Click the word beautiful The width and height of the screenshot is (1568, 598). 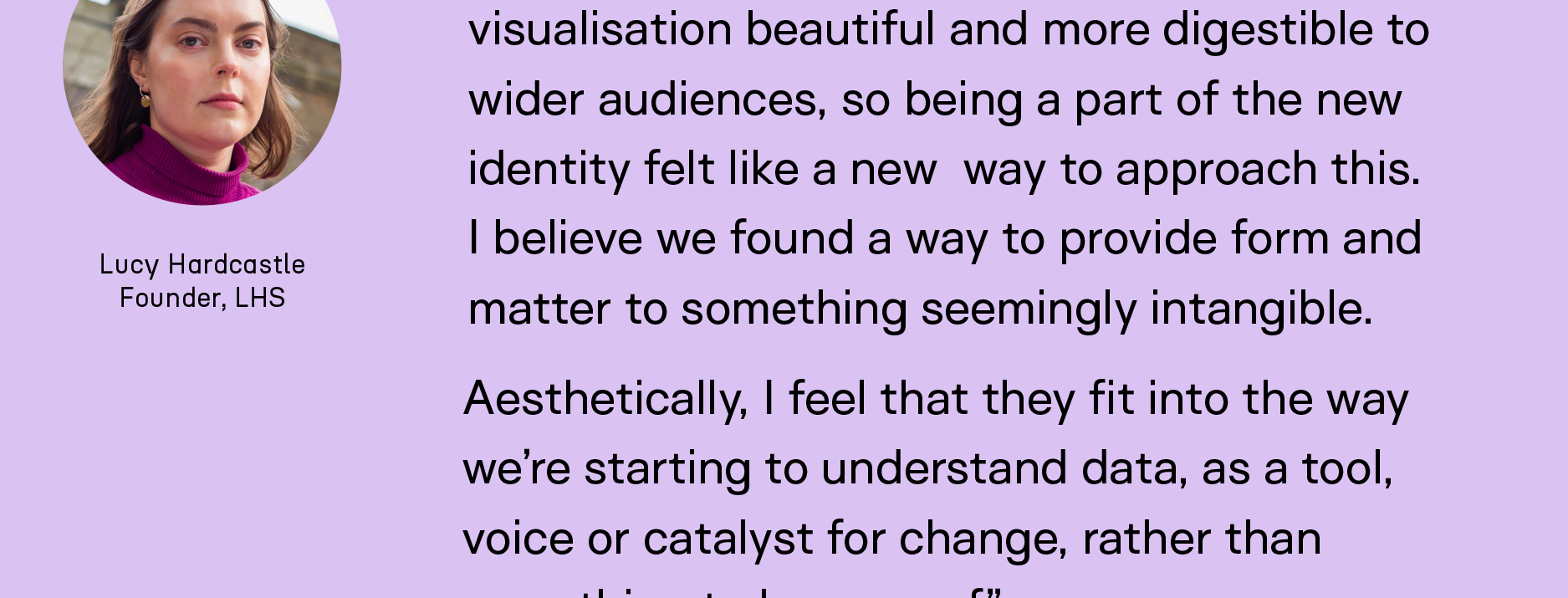coord(840,30)
